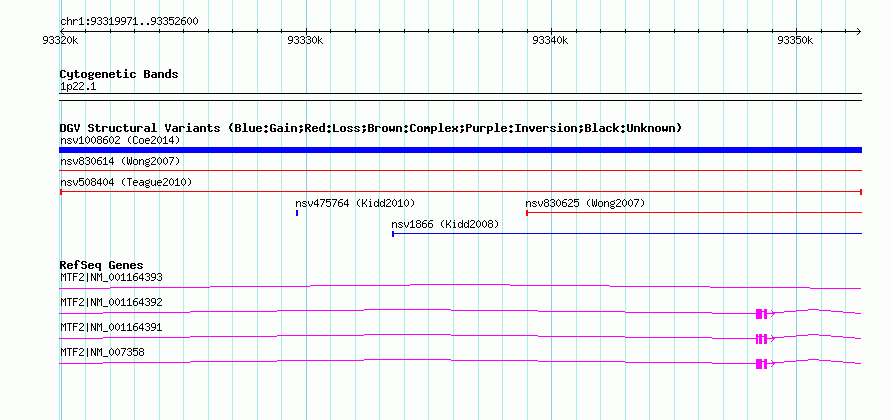The width and height of the screenshot is (890, 420).
Task: Open transcript MTF2|NM_001164392 label
Action: click(111, 303)
